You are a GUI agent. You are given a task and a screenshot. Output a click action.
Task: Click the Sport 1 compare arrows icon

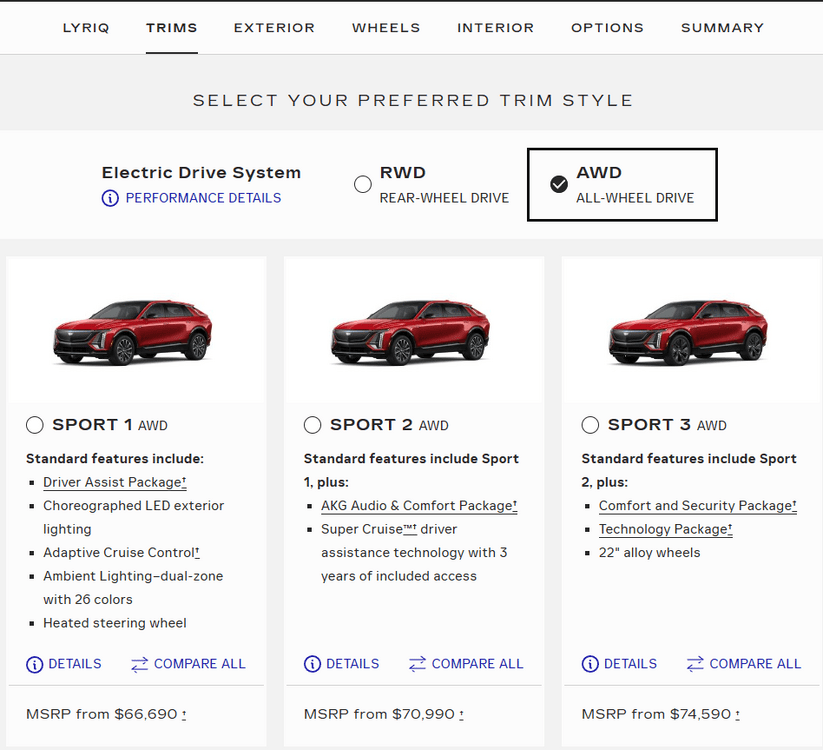click(x=140, y=664)
